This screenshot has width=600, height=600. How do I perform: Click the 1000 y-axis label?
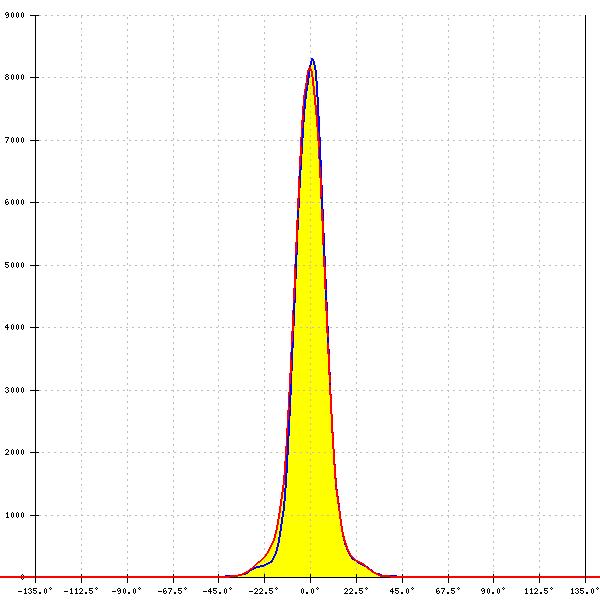click(14, 515)
